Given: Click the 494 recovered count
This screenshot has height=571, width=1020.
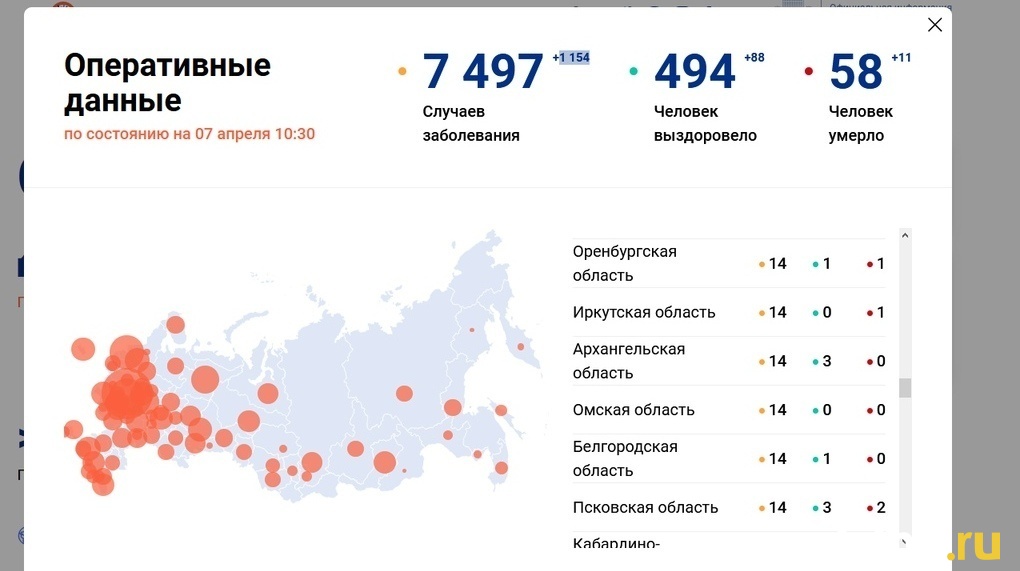Looking at the screenshot, I should 694,72.
